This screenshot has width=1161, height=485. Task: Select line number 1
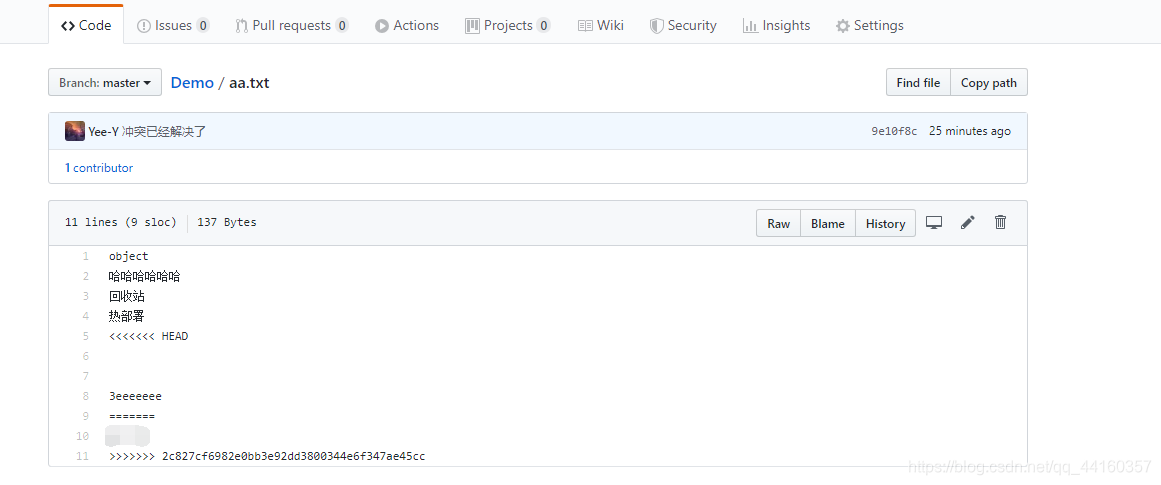click(x=86, y=256)
